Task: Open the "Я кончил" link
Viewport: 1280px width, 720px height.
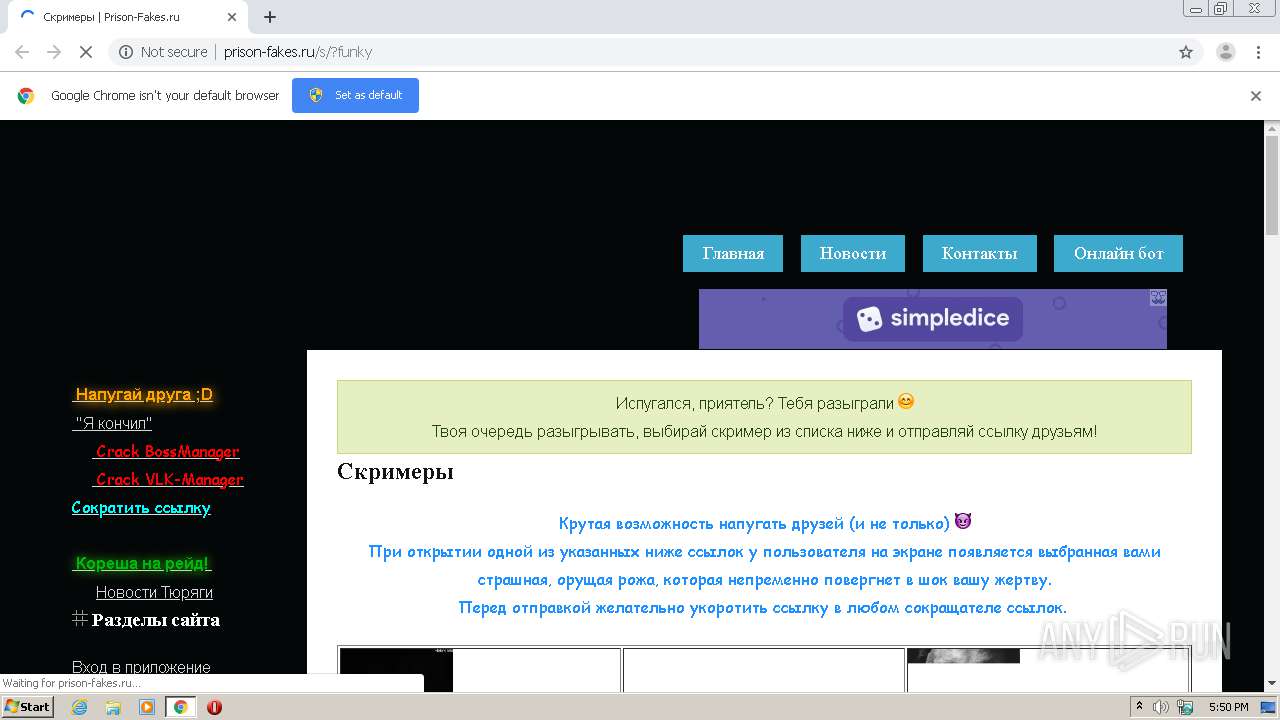Action: tap(112, 423)
